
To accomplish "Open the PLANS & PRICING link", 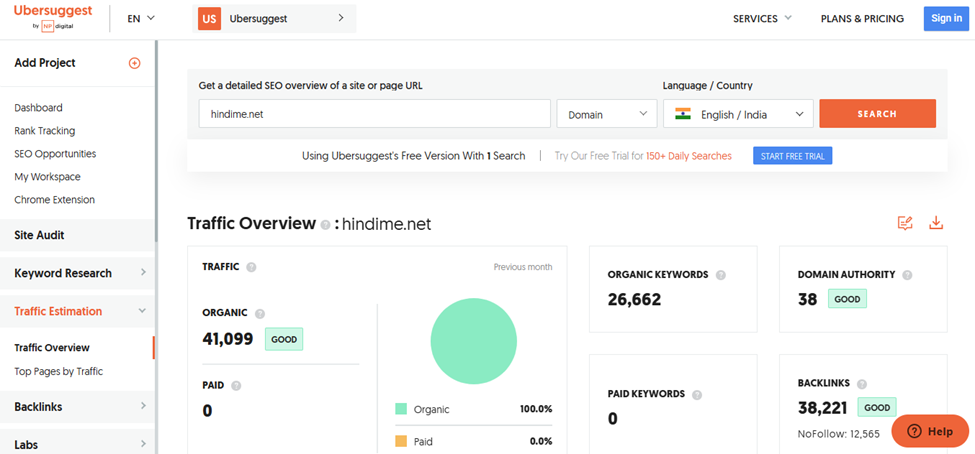I will click(x=862, y=19).
